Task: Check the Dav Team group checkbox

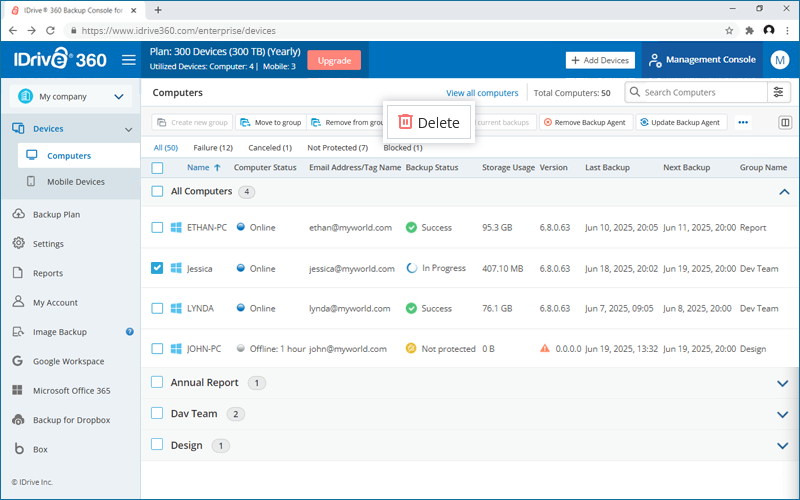Action: pyautogui.click(x=157, y=413)
